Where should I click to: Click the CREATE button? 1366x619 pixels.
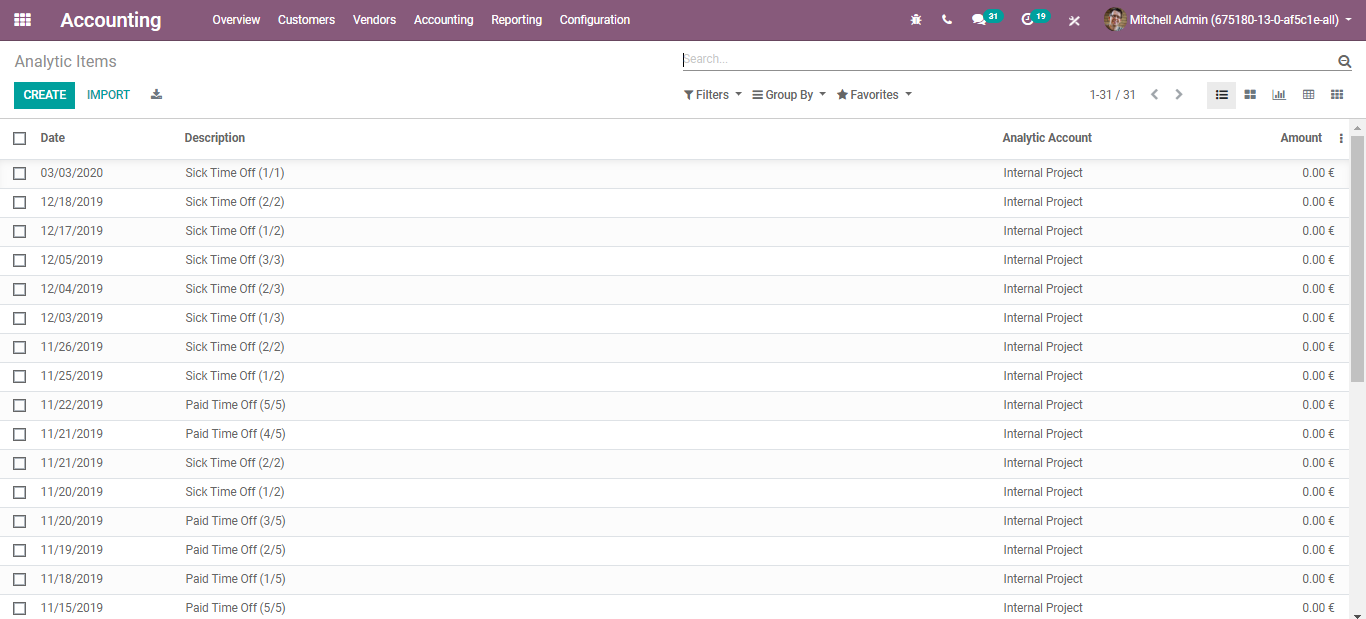44,95
